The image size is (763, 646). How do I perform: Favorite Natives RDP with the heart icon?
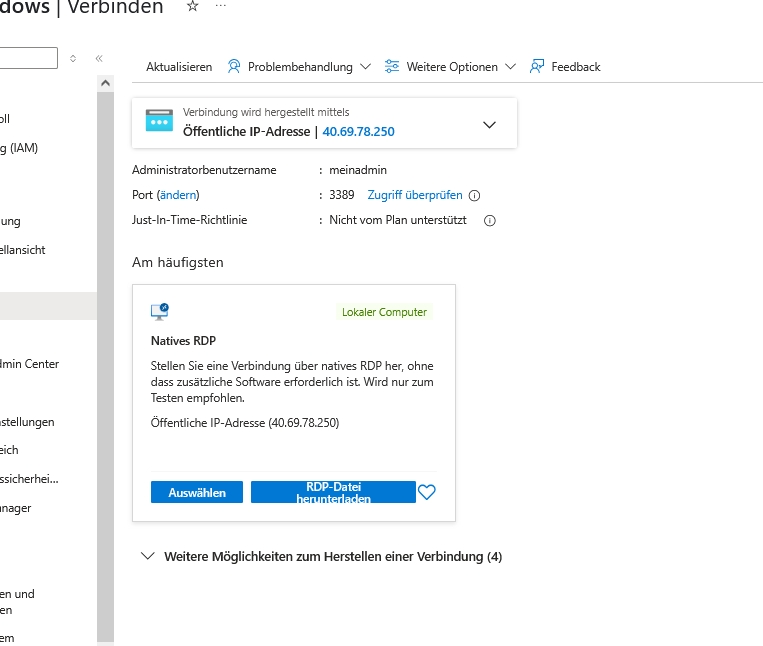click(x=427, y=492)
